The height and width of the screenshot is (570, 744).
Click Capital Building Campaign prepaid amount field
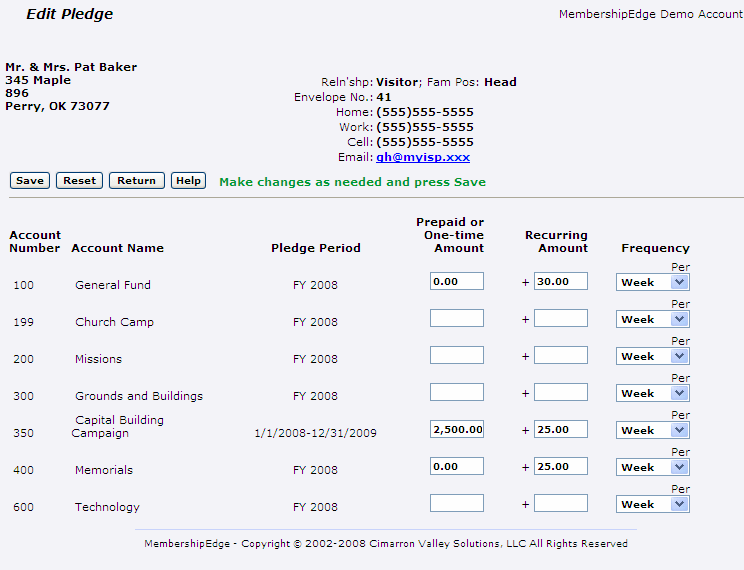(x=457, y=430)
